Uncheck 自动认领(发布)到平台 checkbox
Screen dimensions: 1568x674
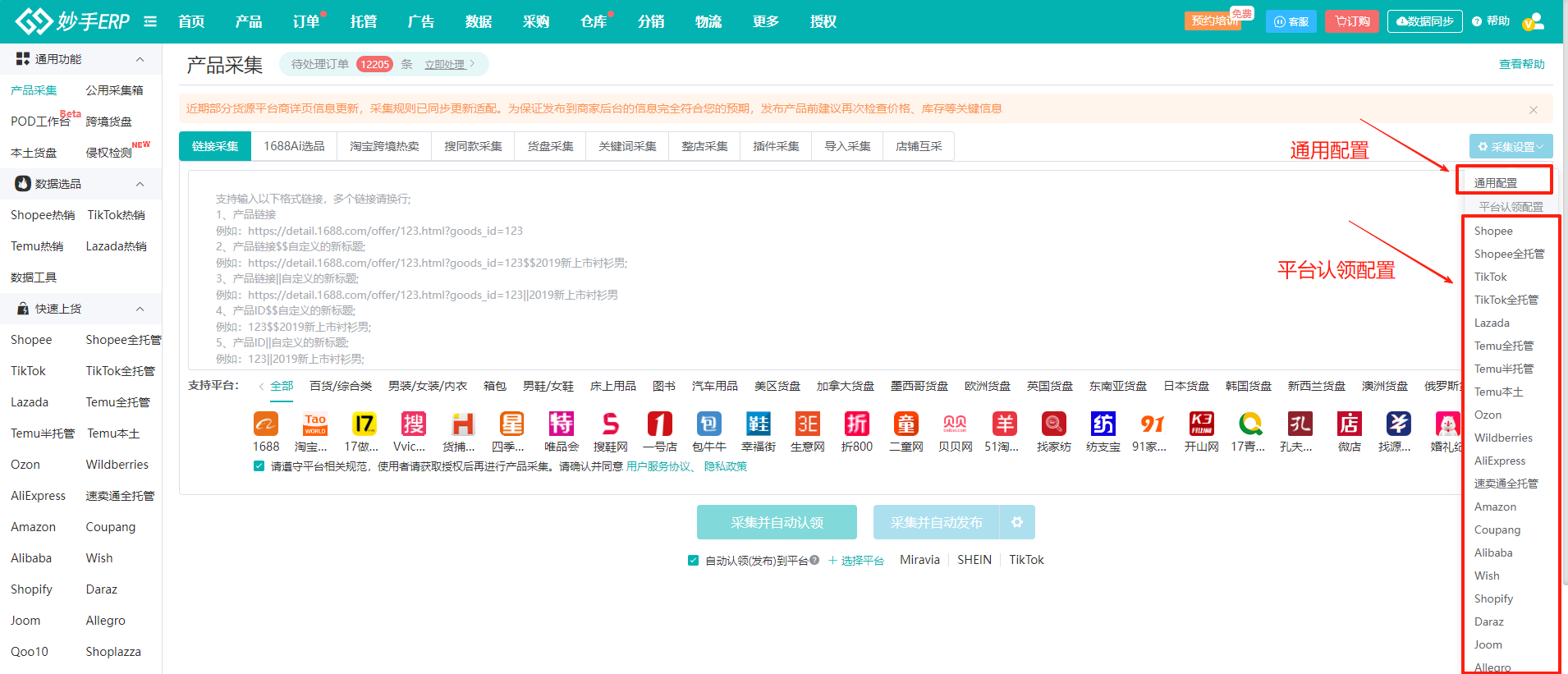(693, 561)
